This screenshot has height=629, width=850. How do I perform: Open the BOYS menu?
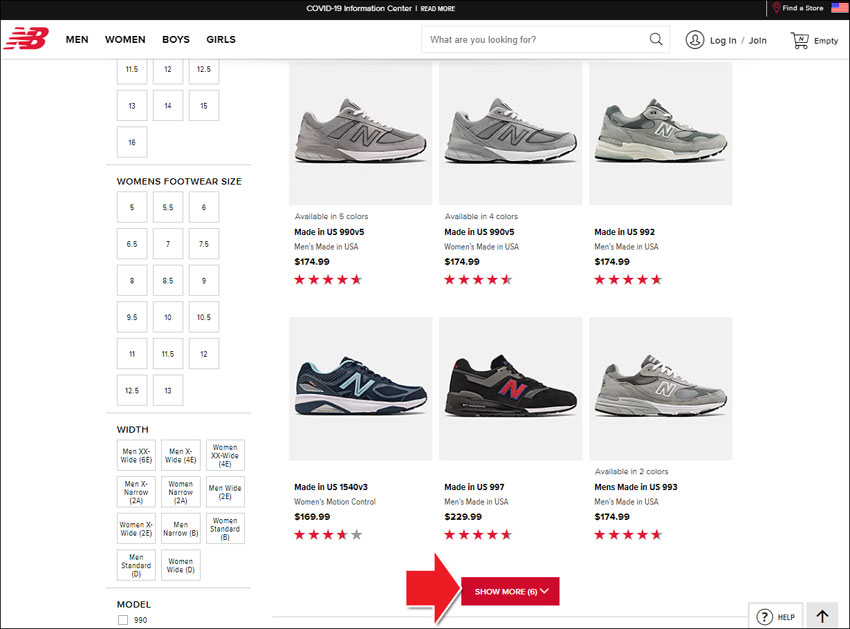(x=176, y=40)
